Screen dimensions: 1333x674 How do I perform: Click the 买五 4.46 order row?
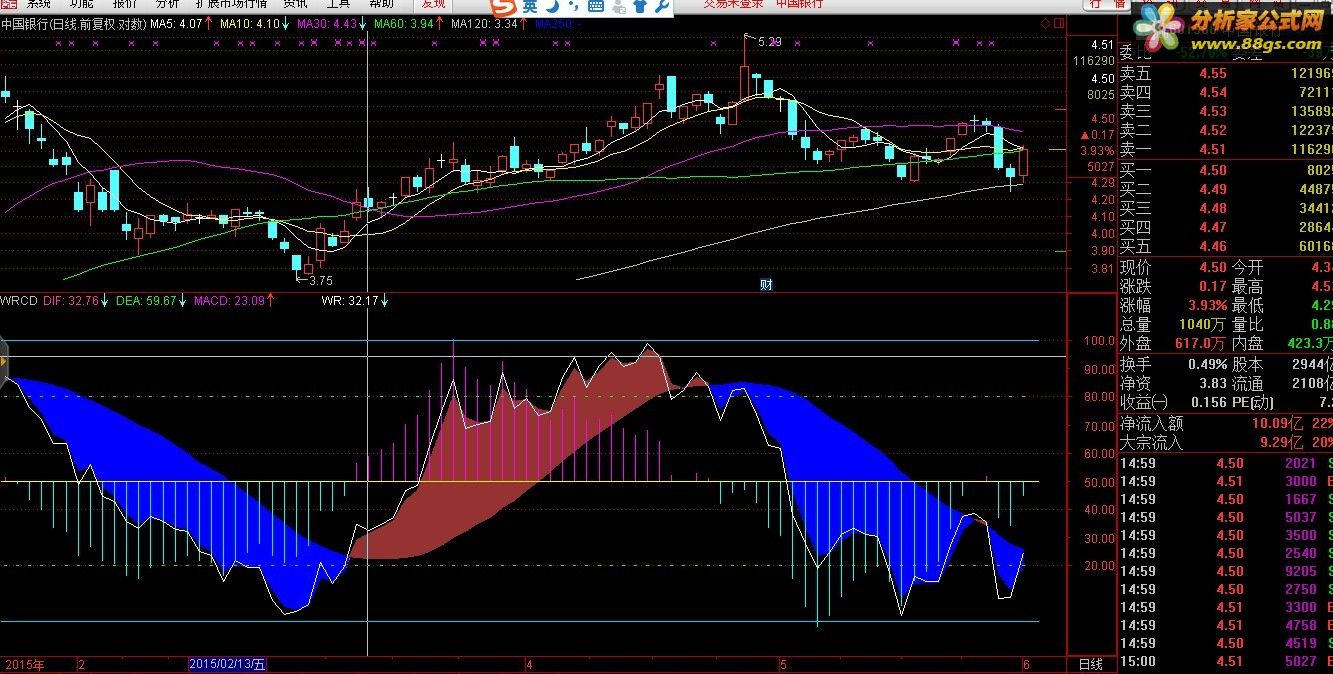[1225, 246]
